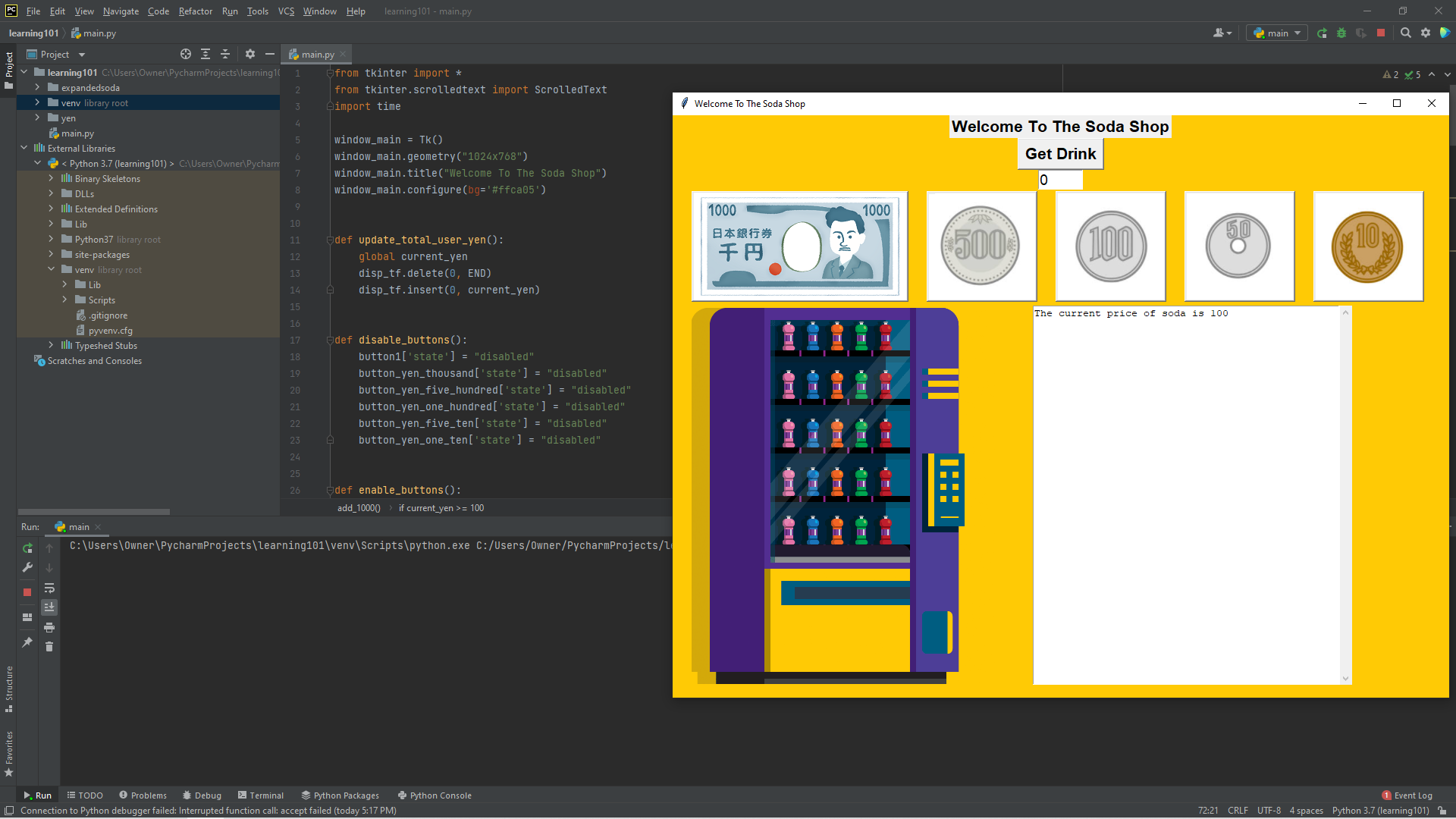Open Search Everywhere magnifier icon

1406,33
